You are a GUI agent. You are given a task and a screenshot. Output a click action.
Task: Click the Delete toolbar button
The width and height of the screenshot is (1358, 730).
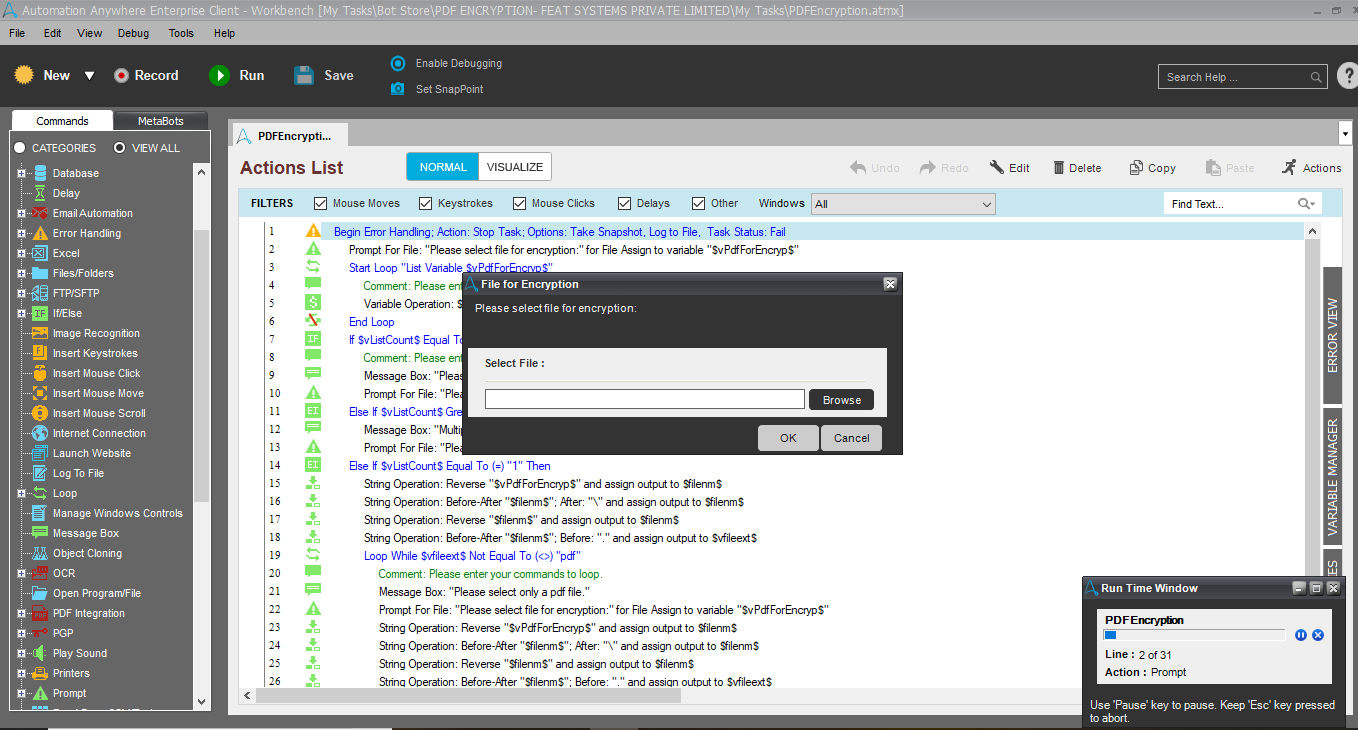coord(1076,168)
